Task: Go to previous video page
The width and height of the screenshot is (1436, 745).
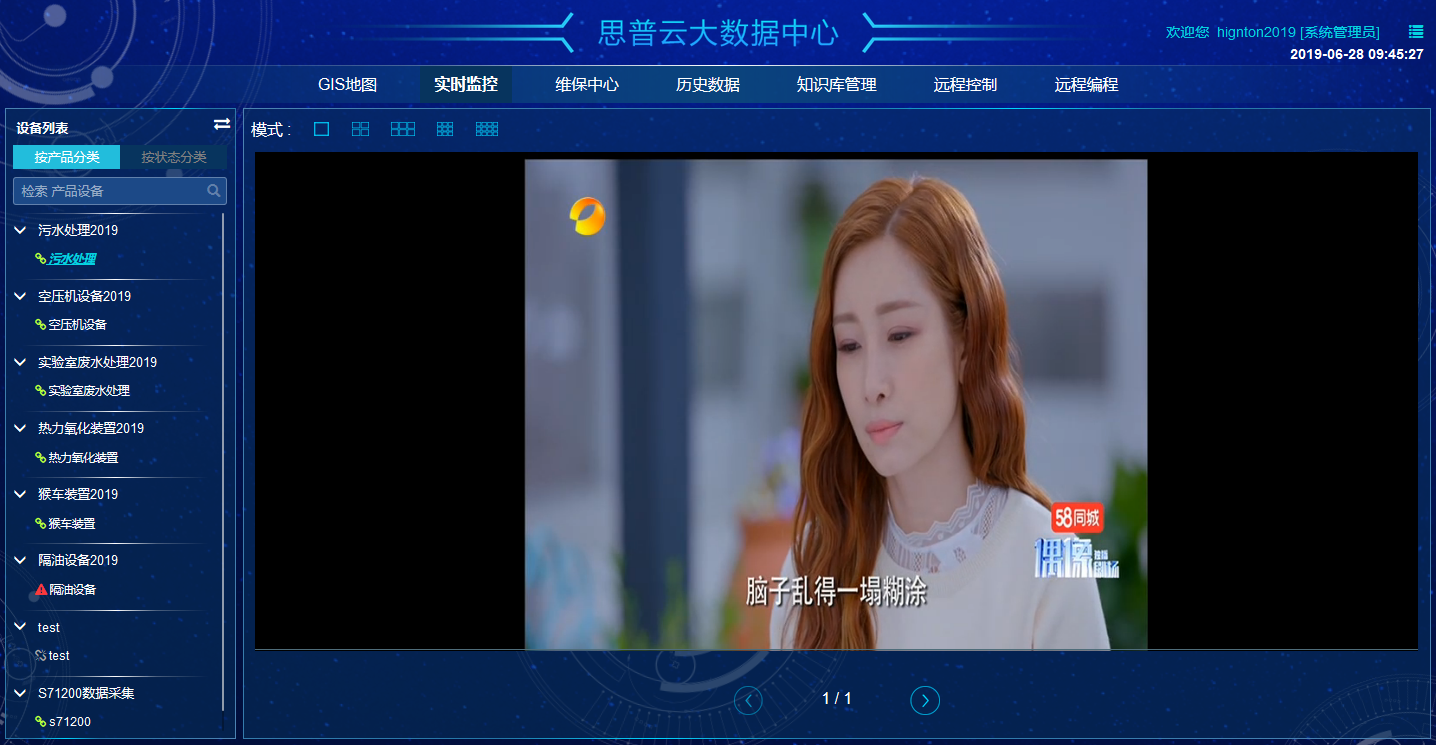Action: 748,700
